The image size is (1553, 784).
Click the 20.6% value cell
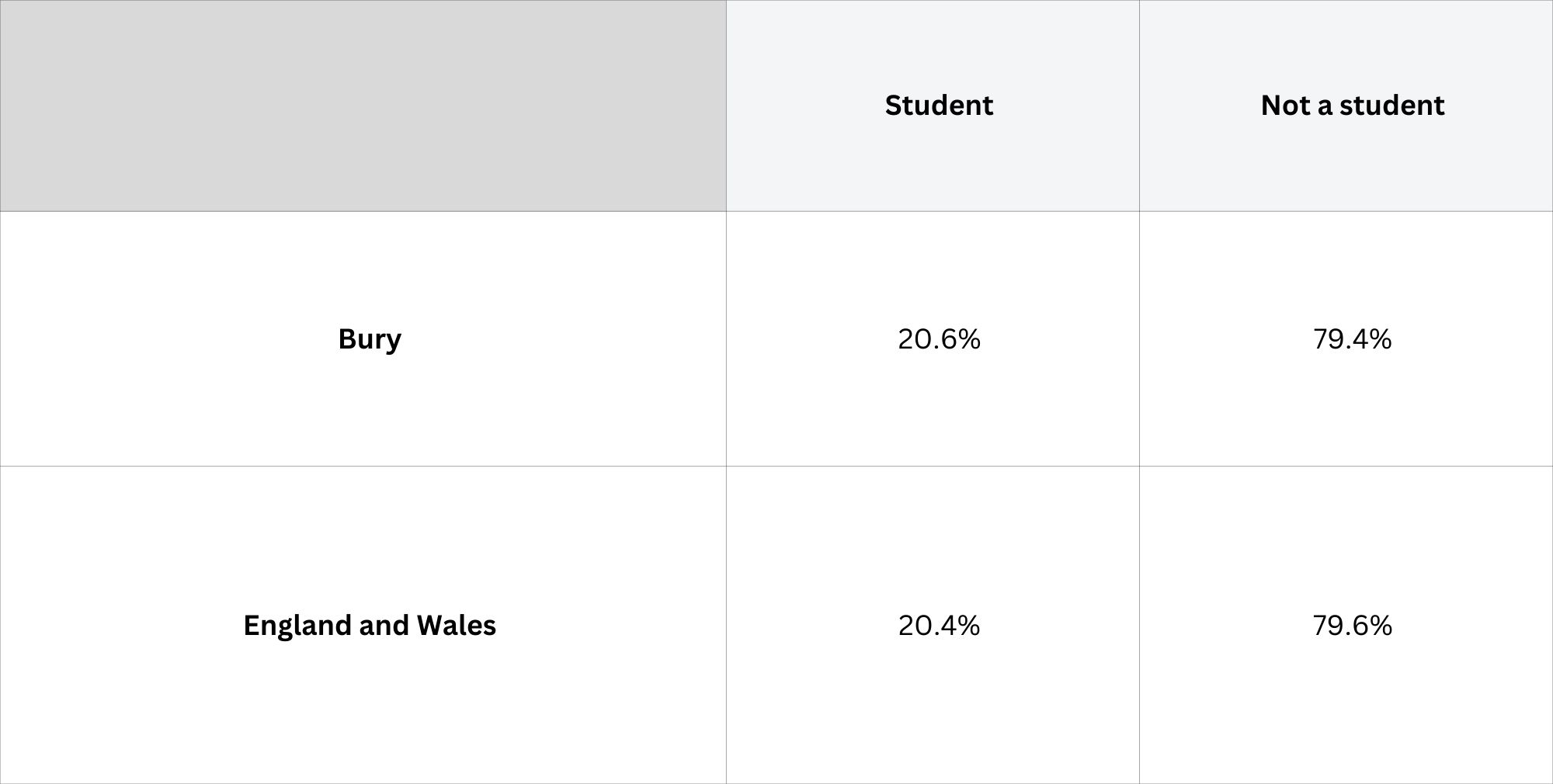[x=939, y=339]
